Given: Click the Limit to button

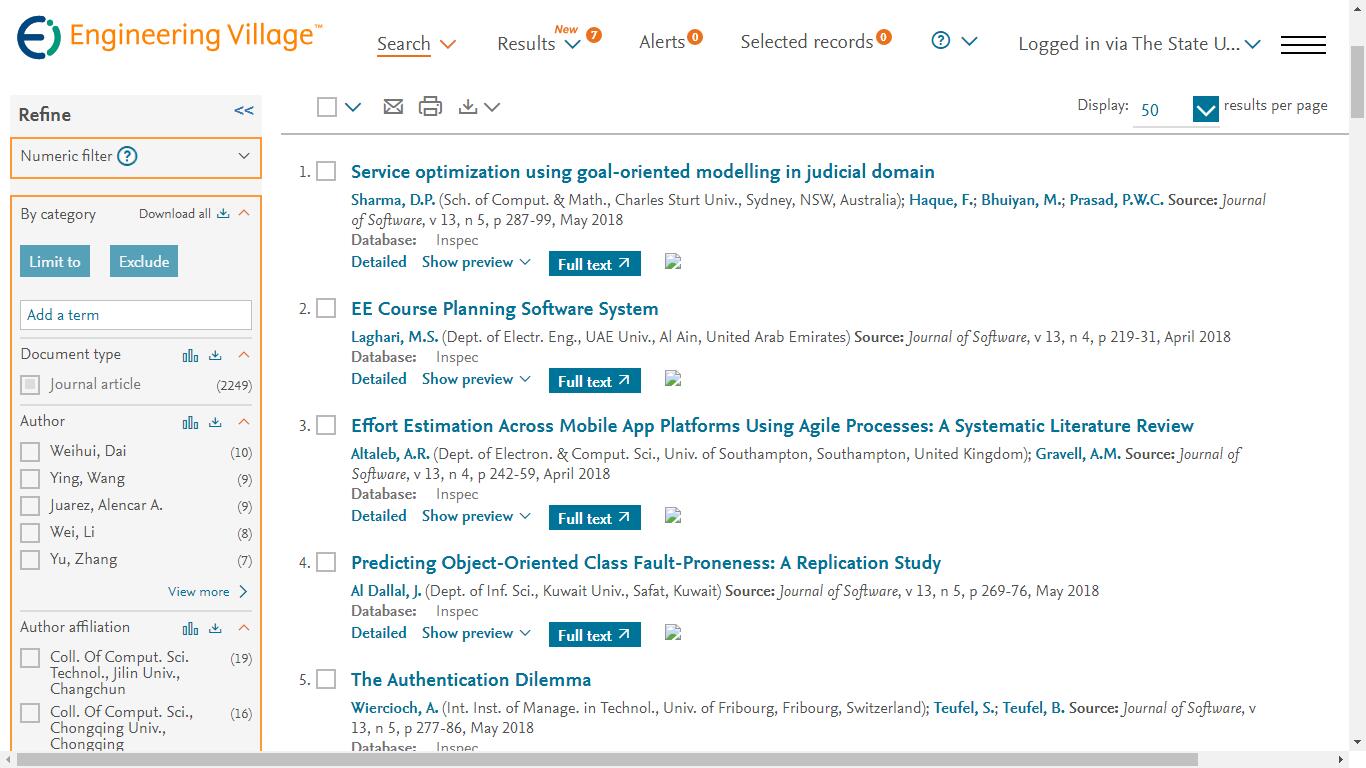Looking at the screenshot, I should tap(55, 262).
